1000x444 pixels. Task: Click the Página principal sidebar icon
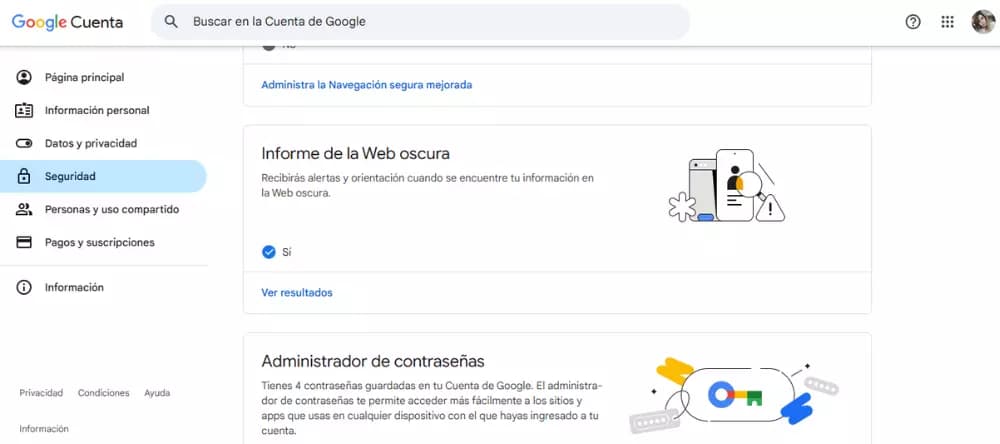point(24,78)
